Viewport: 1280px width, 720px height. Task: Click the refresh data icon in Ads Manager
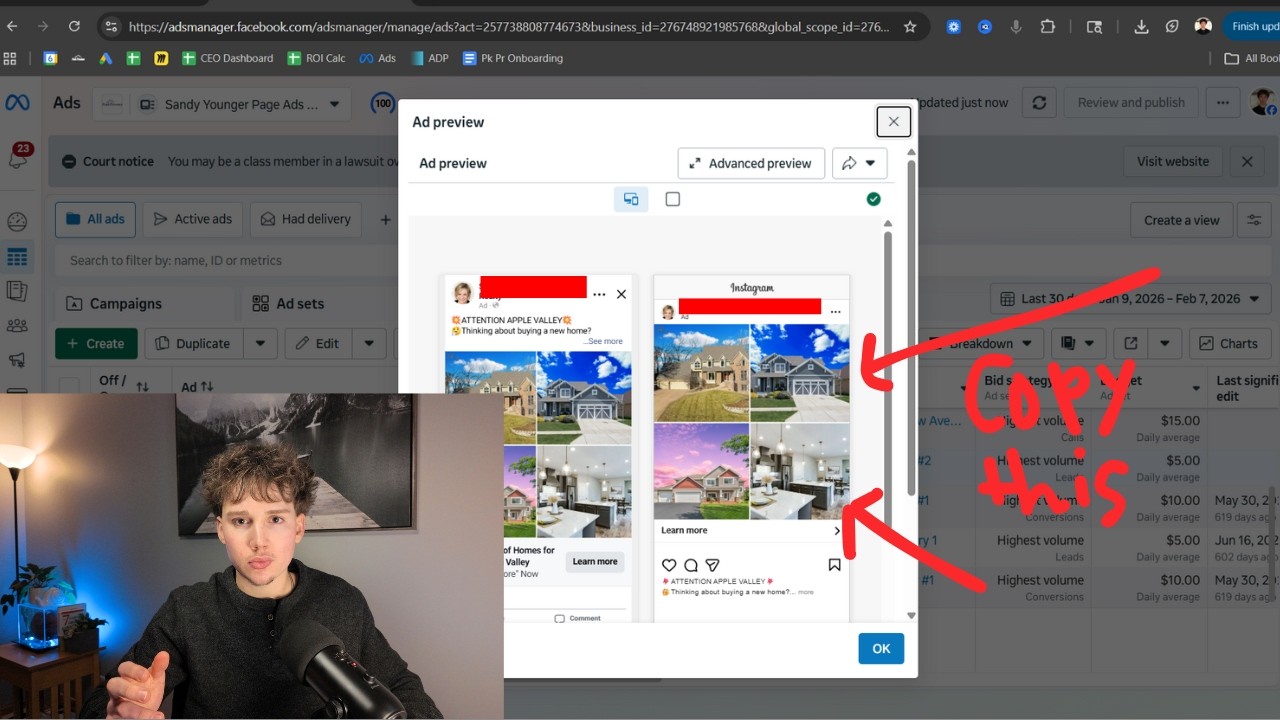(1039, 102)
